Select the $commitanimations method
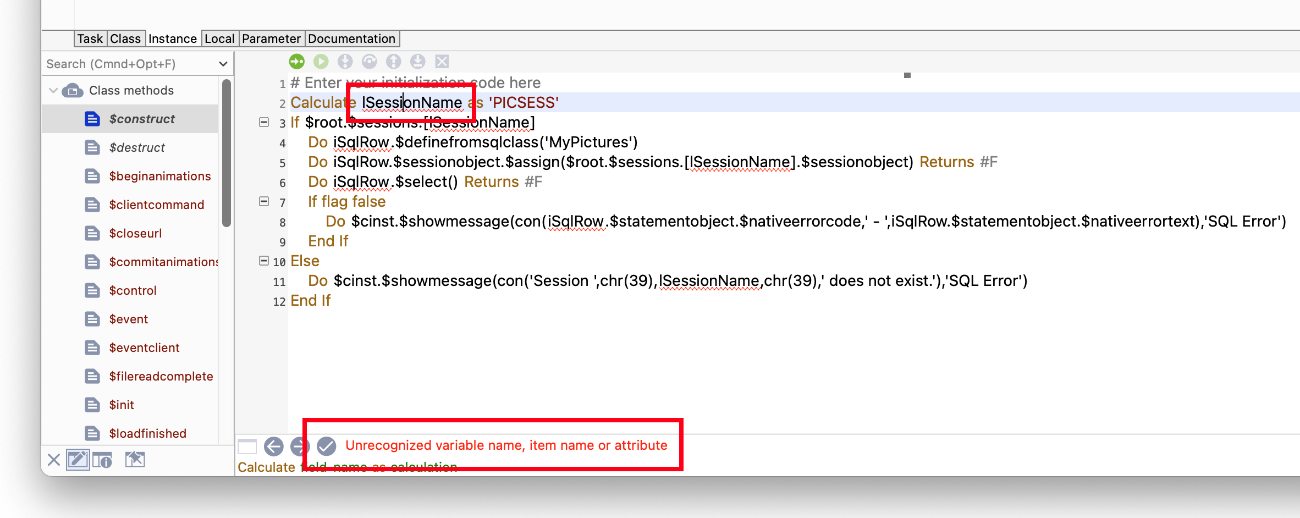This screenshot has height=518, width=1300. click(164, 262)
